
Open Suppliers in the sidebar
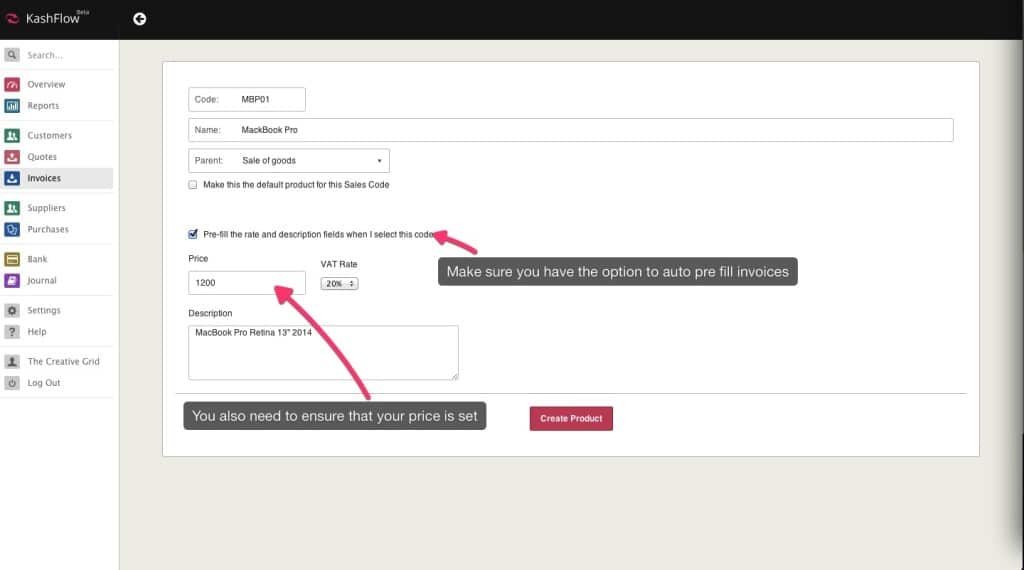click(46, 208)
